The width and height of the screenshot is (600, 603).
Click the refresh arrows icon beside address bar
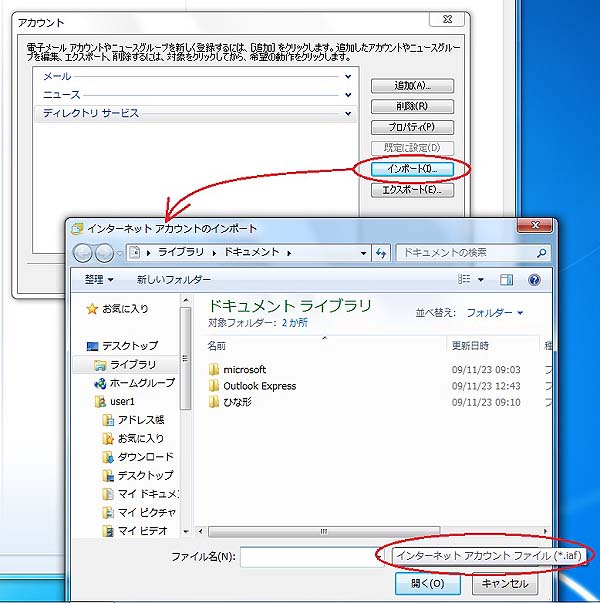point(381,253)
